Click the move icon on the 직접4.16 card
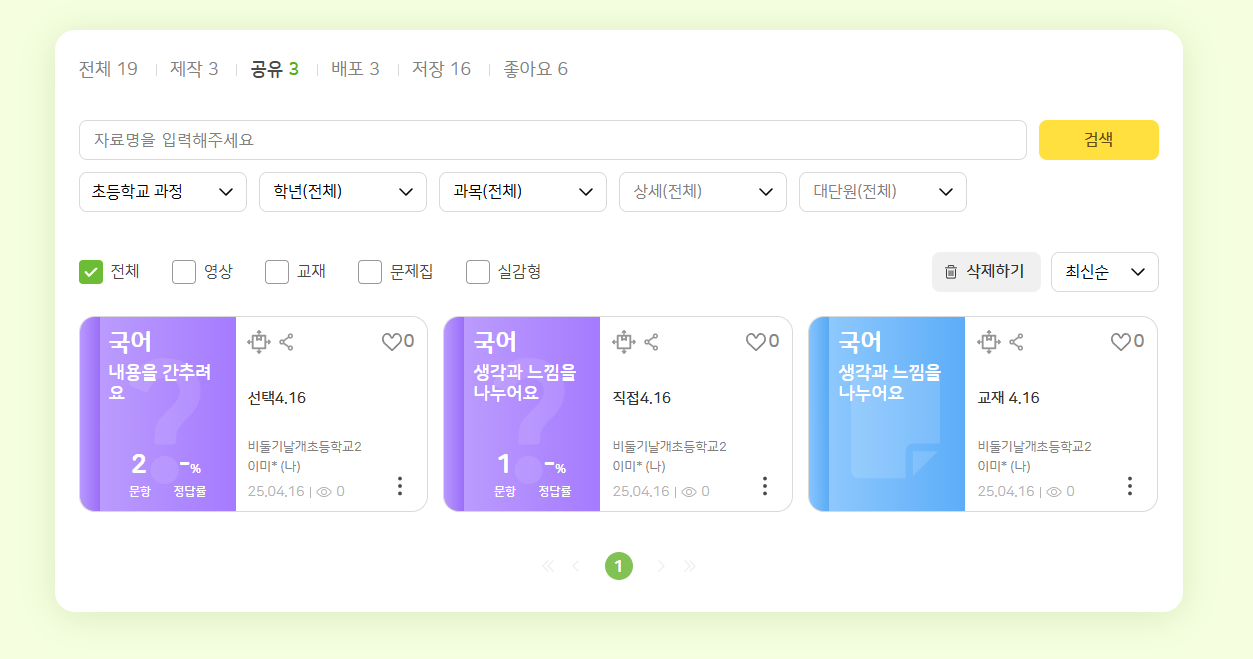The image size is (1253, 659). (x=624, y=342)
